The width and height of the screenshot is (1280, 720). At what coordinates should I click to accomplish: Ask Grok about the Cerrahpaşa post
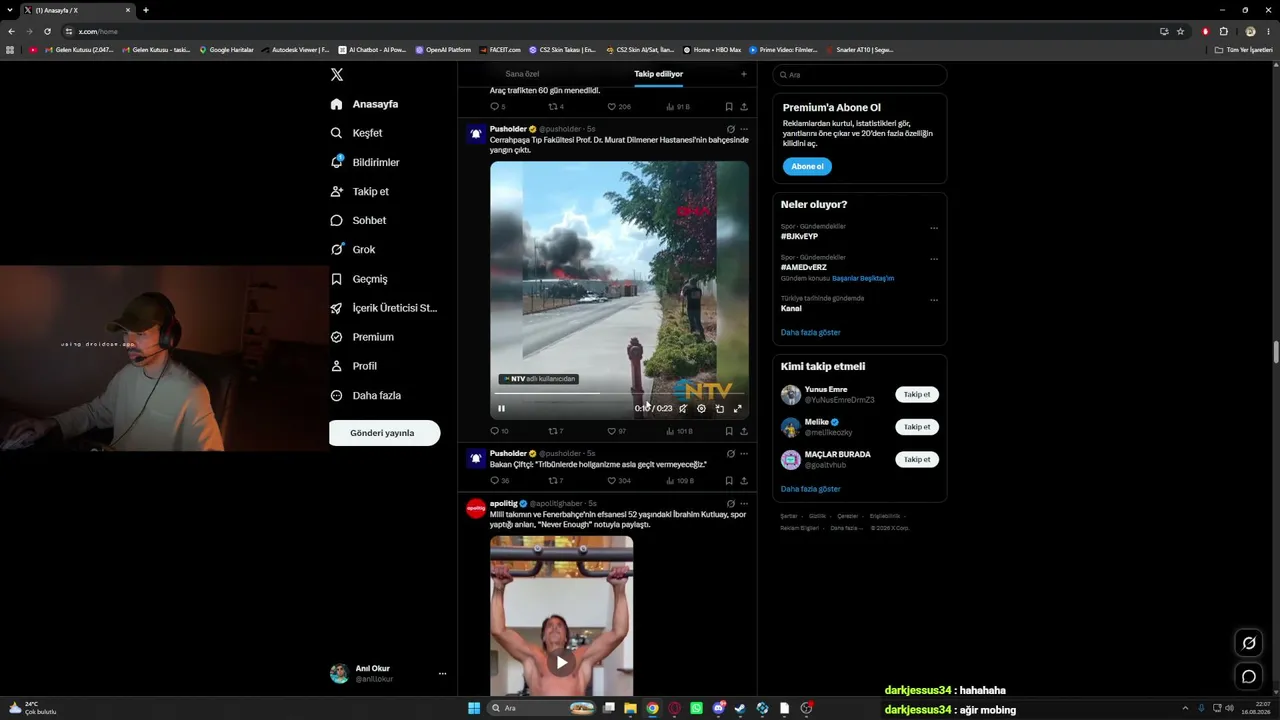coord(731,129)
